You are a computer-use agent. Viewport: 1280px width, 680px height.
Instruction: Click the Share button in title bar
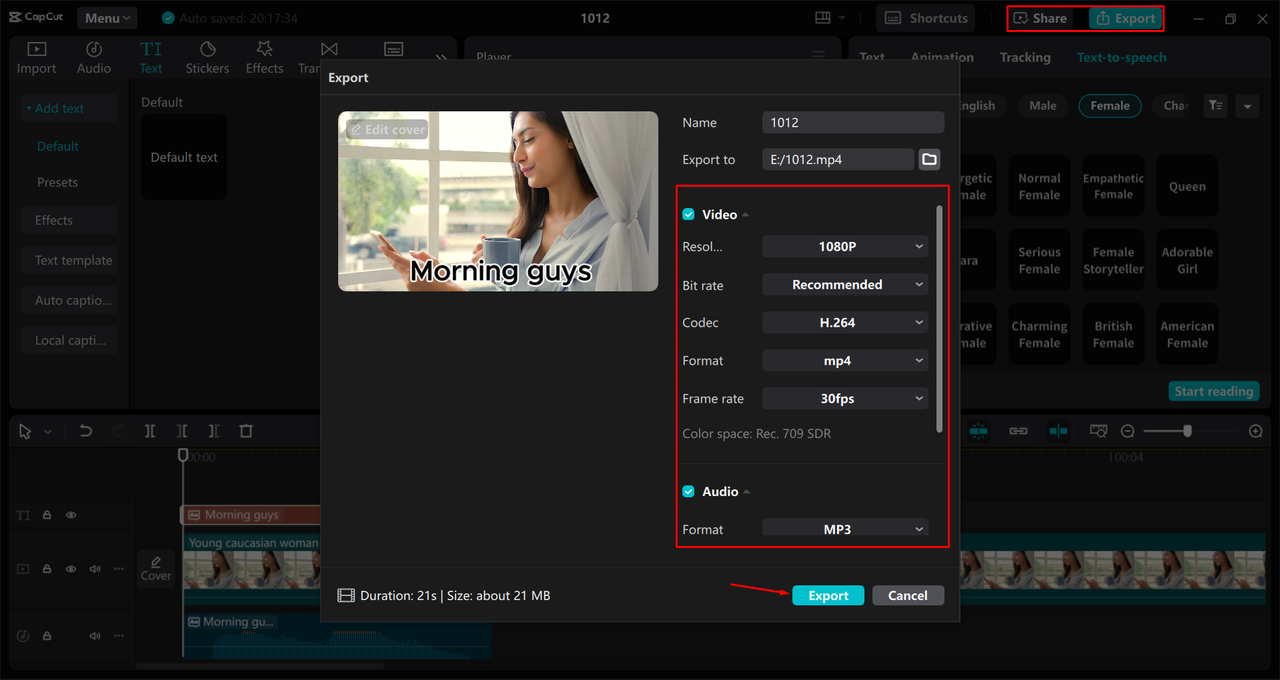1040,18
